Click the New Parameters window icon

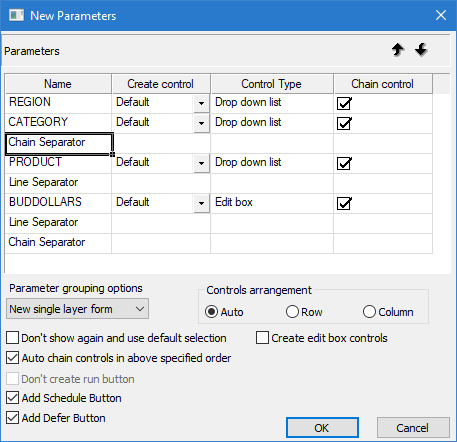point(16,16)
